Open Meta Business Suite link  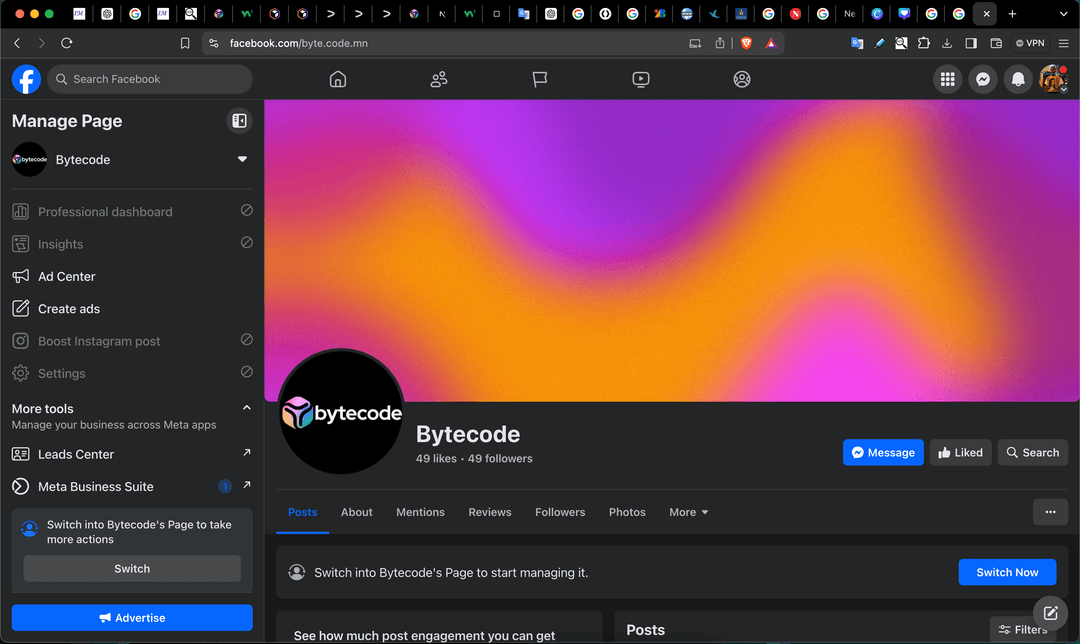pos(132,486)
